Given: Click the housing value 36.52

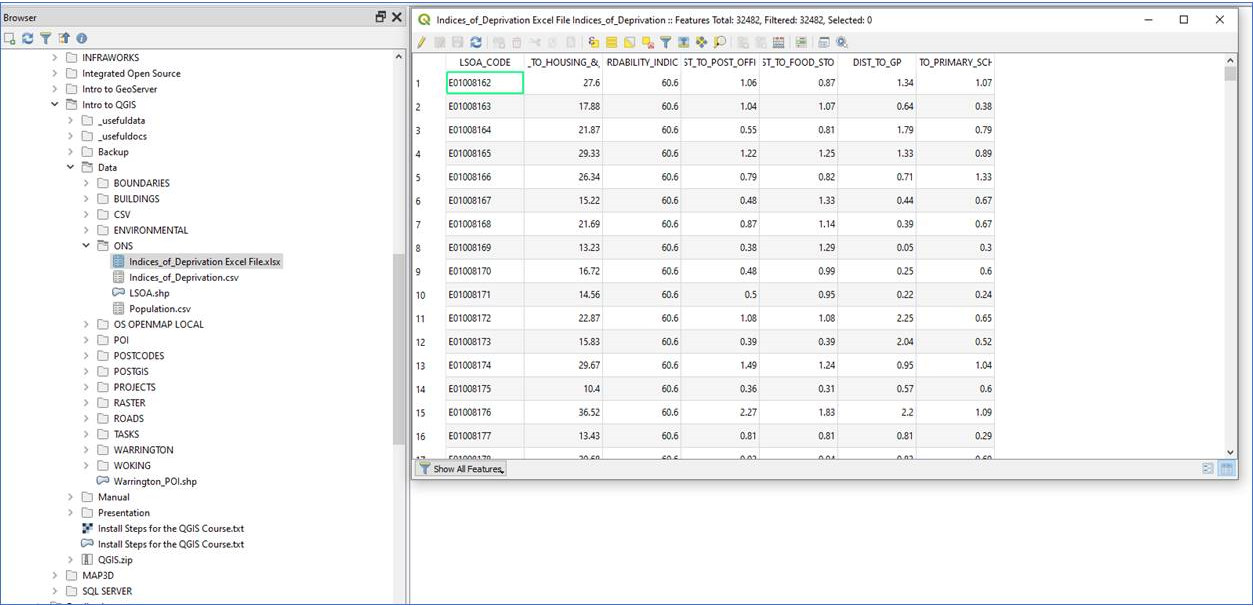Looking at the screenshot, I should [x=563, y=413].
